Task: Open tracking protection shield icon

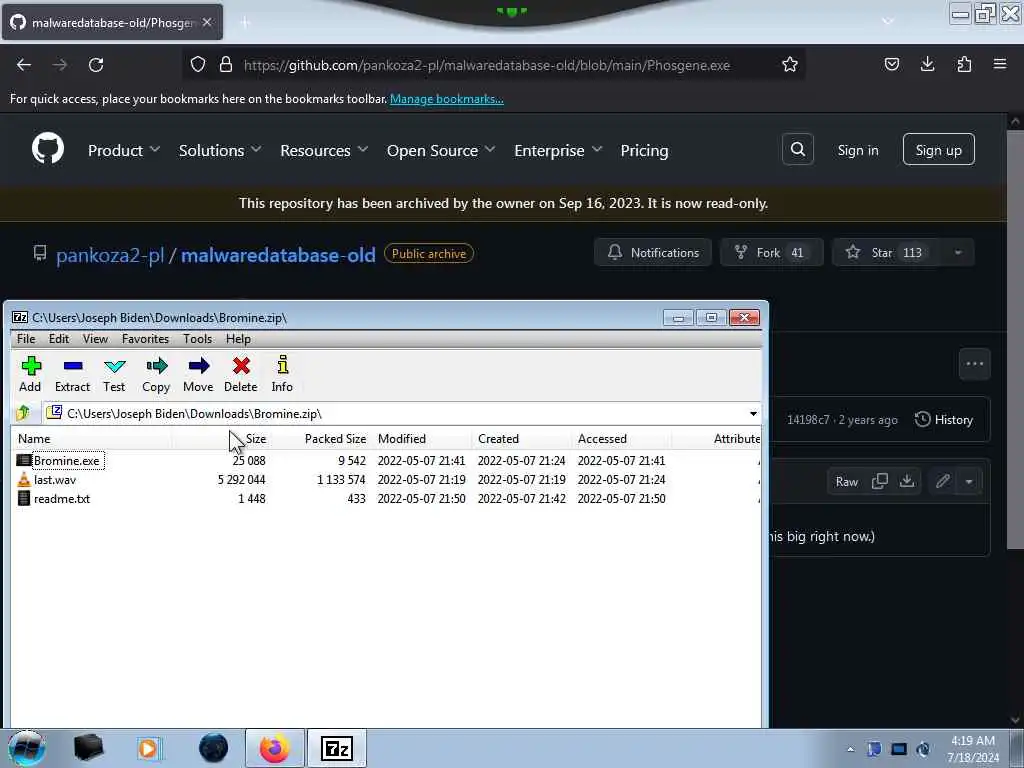Action: tap(198, 65)
